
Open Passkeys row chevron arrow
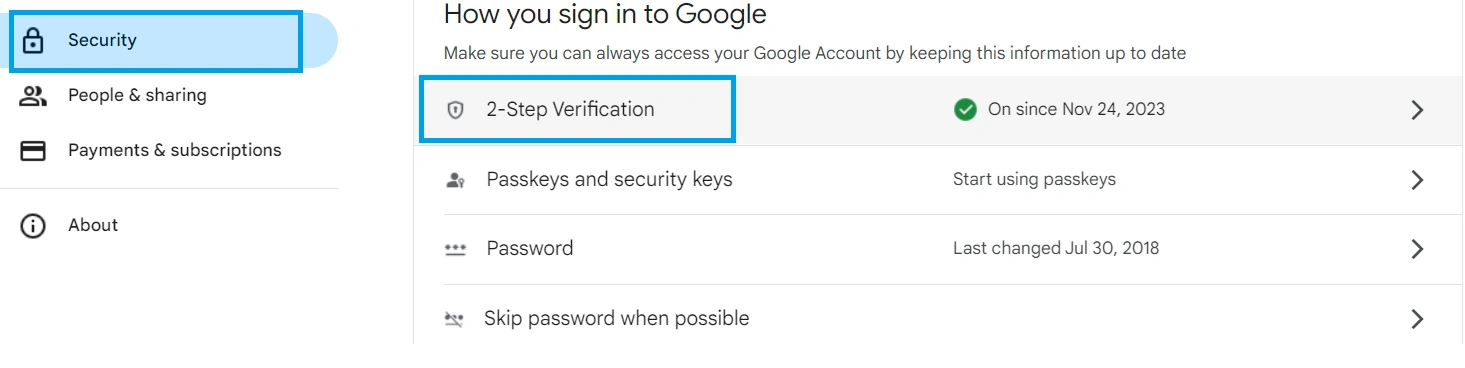point(1416,180)
